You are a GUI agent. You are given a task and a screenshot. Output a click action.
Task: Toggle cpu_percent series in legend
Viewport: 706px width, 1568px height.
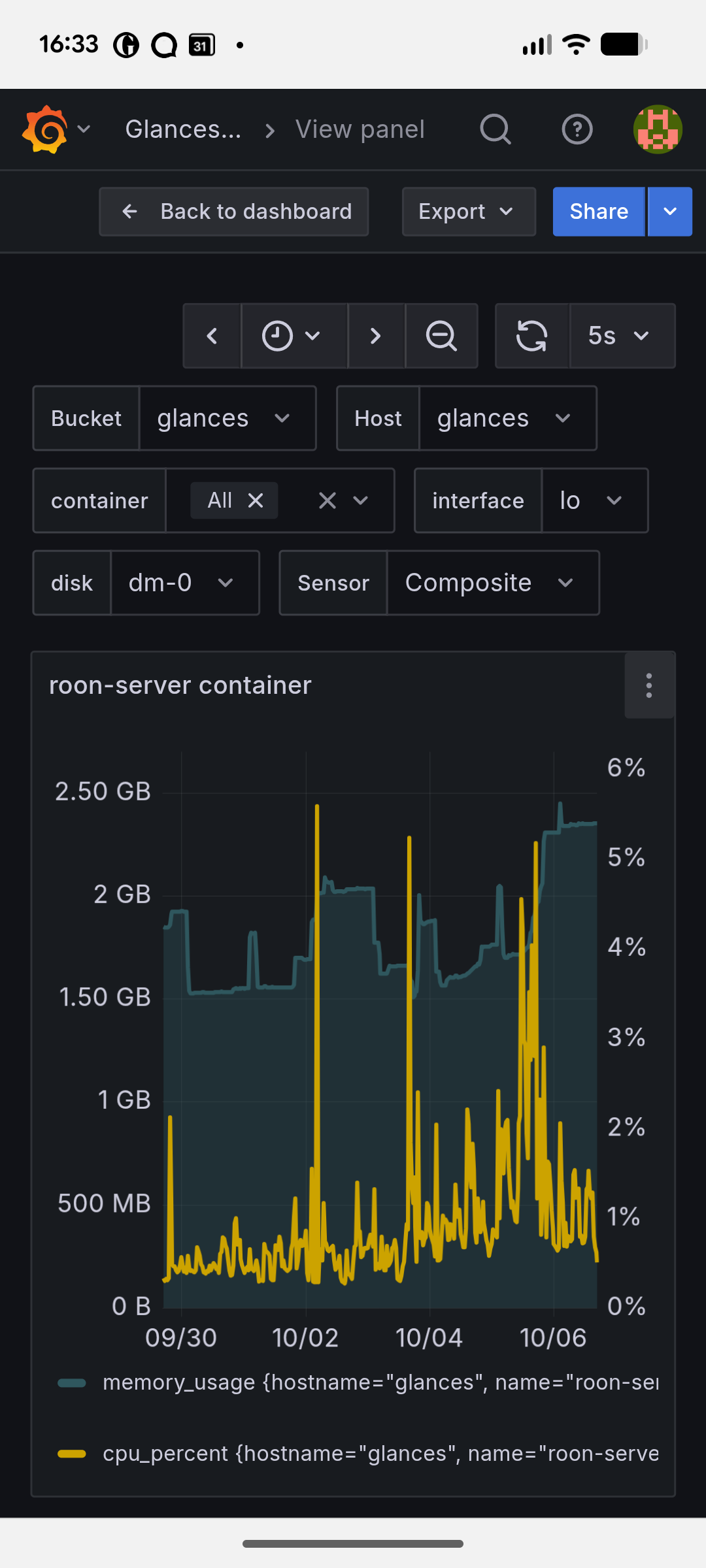click(379, 1454)
